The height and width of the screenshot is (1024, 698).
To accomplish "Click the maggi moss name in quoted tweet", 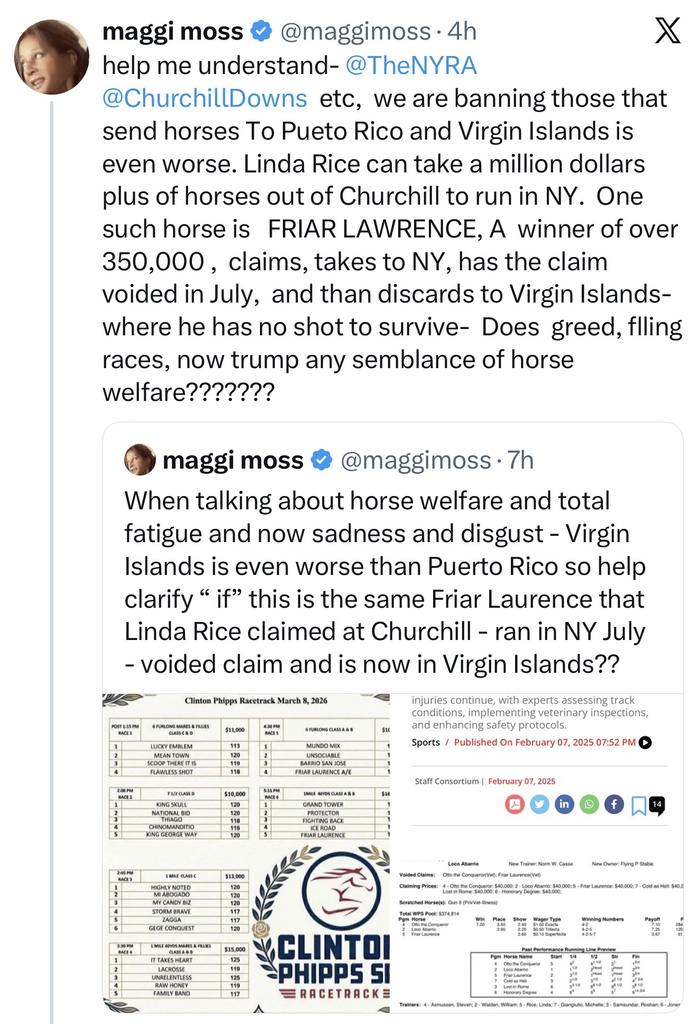I will [x=232, y=460].
